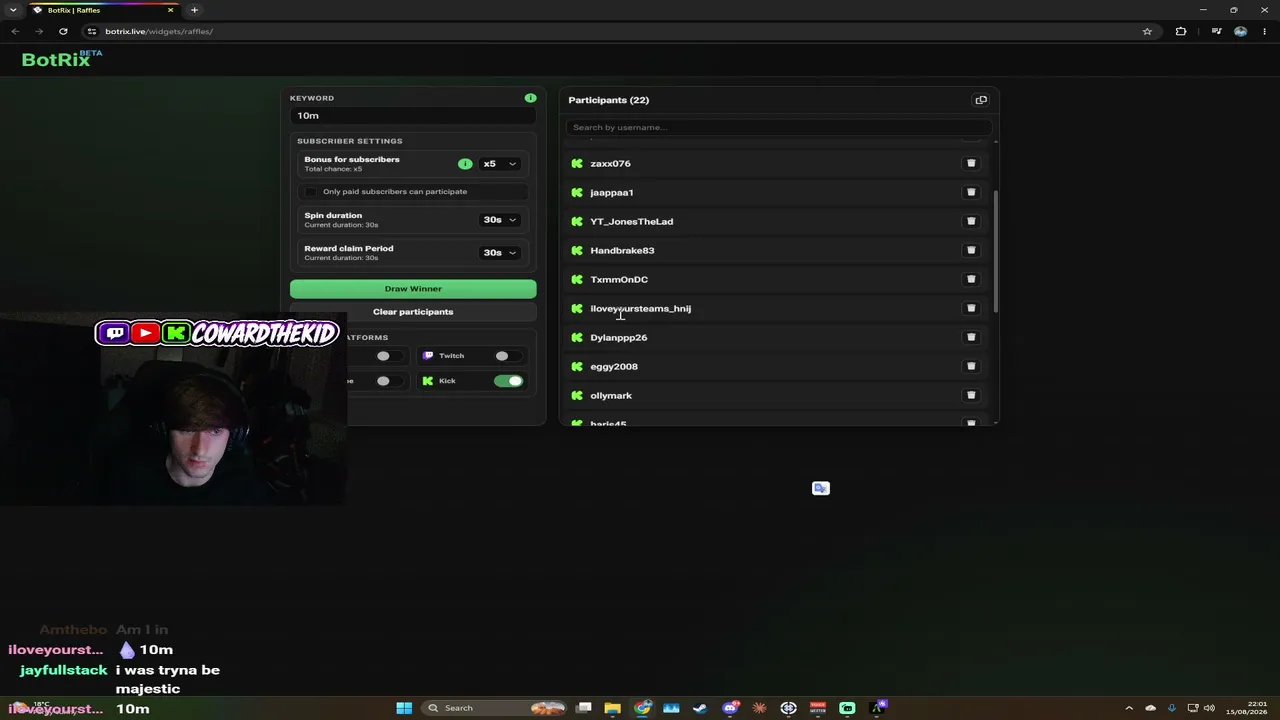Select participant name eggy2008

pyautogui.click(x=614, y=366)
